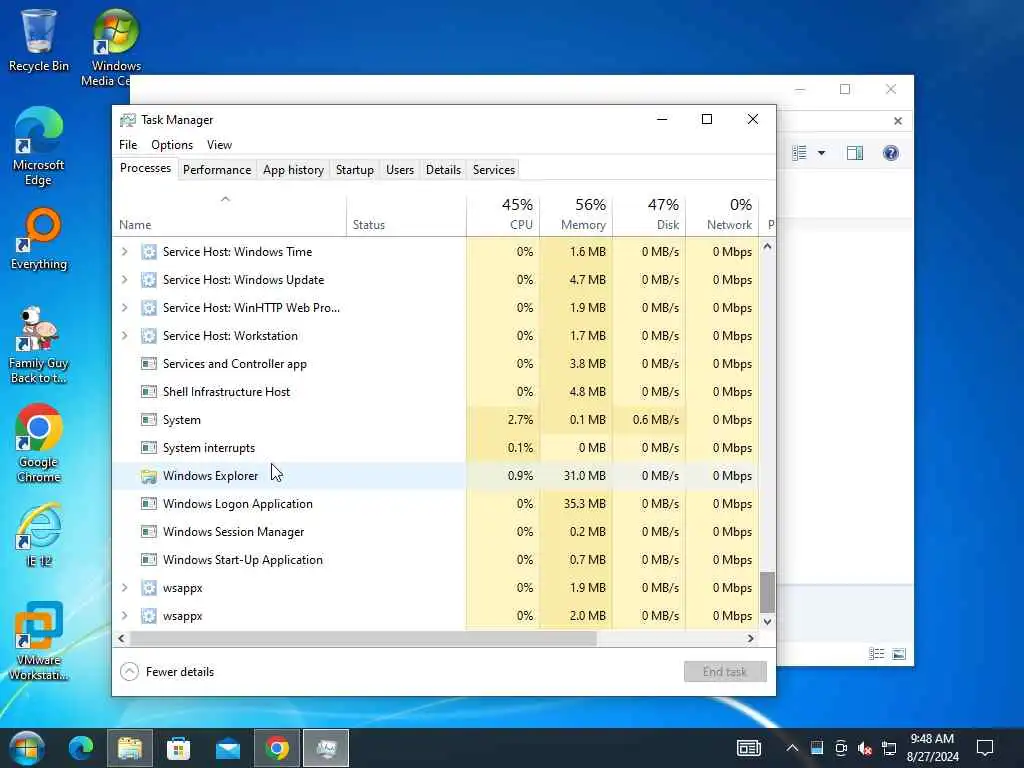Sort by CPU column header
The height and width of the screenshot is (768, 1024).
point(503,216)
